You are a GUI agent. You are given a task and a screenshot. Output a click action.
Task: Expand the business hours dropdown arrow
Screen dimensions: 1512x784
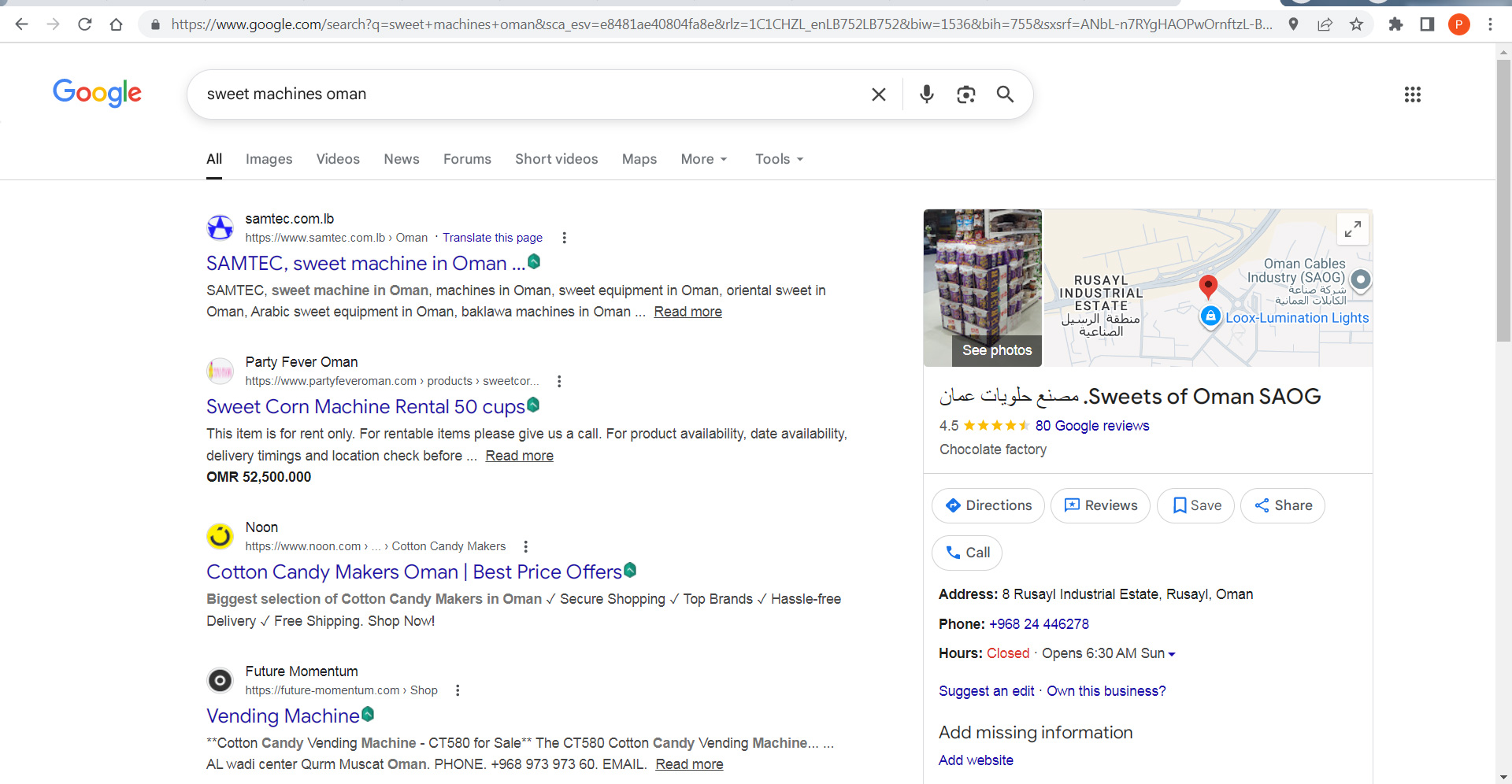tap(1172, 654)
